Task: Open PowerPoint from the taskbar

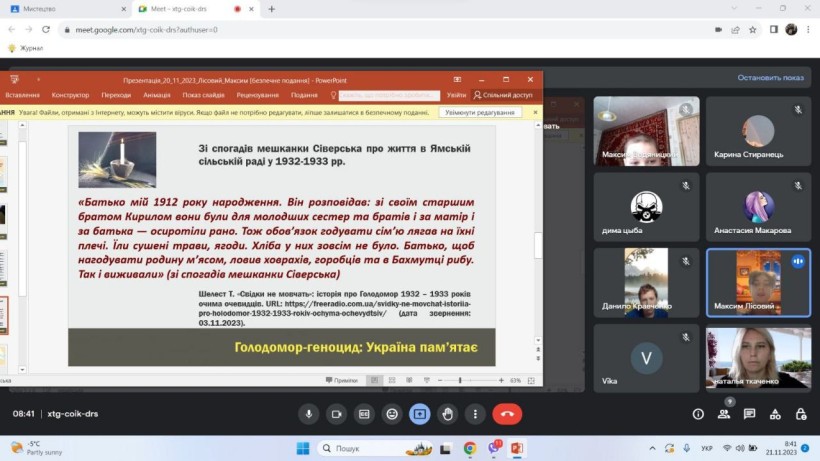Action: coord(517,448)
